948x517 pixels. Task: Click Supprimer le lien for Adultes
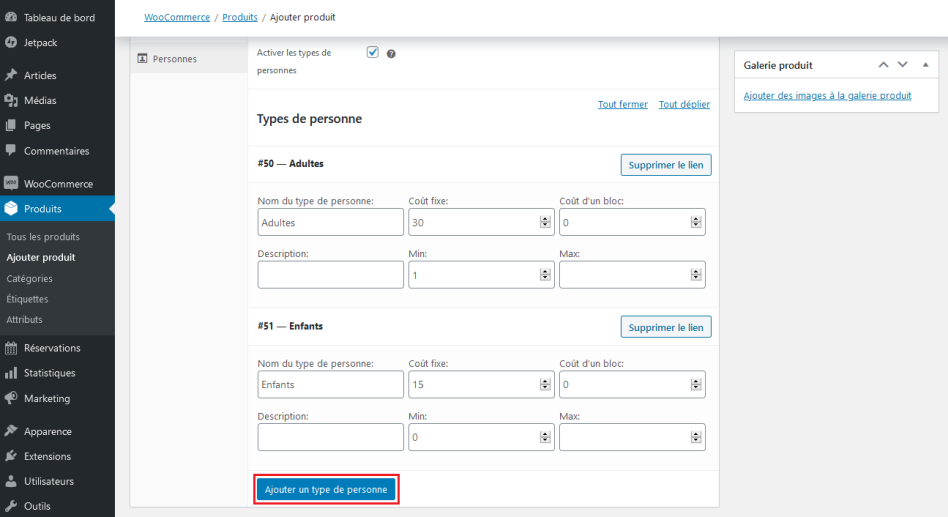coord(666,165)
